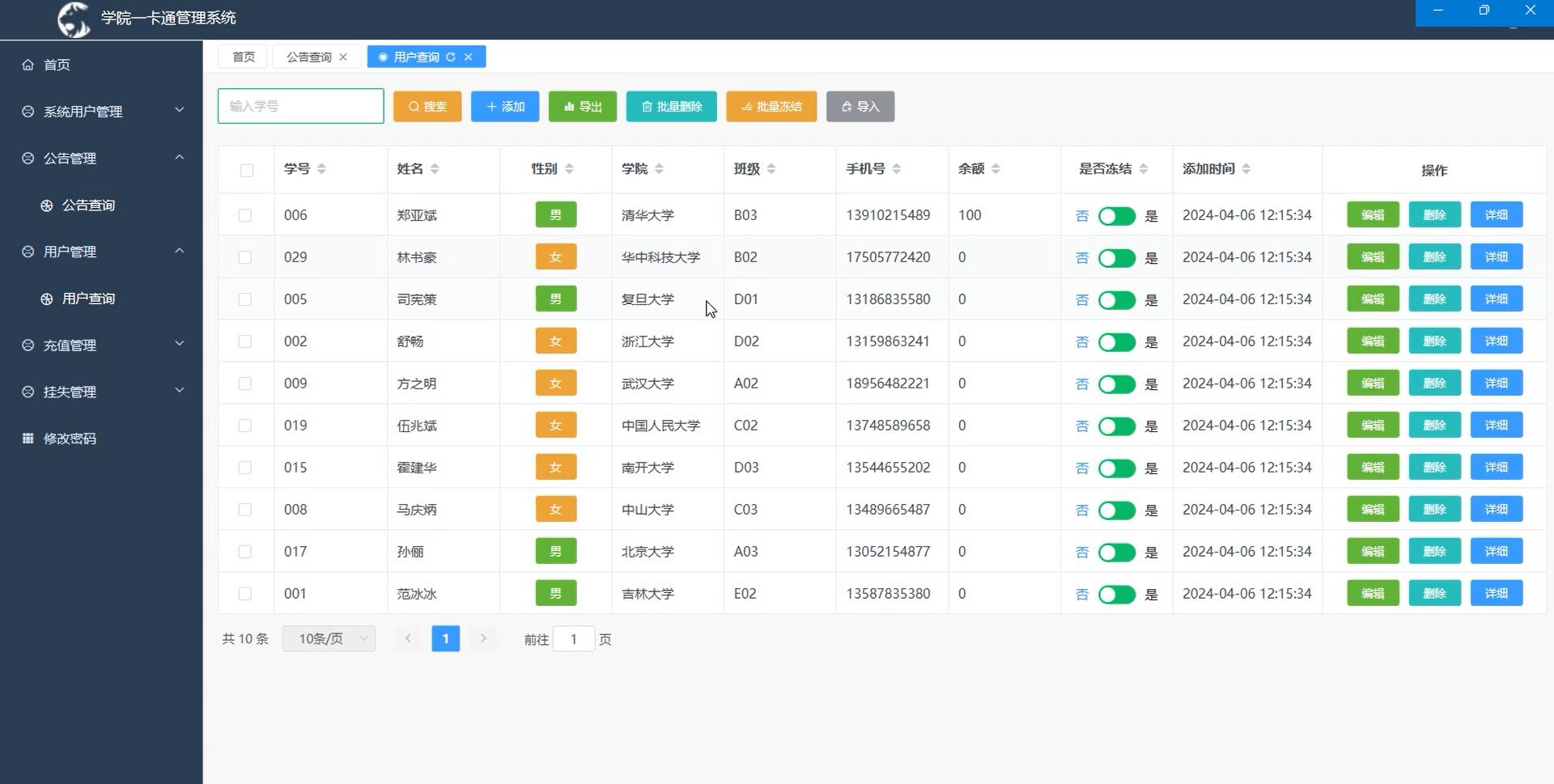Sort table by 手机号 column arrows

[x=896, y=168]
